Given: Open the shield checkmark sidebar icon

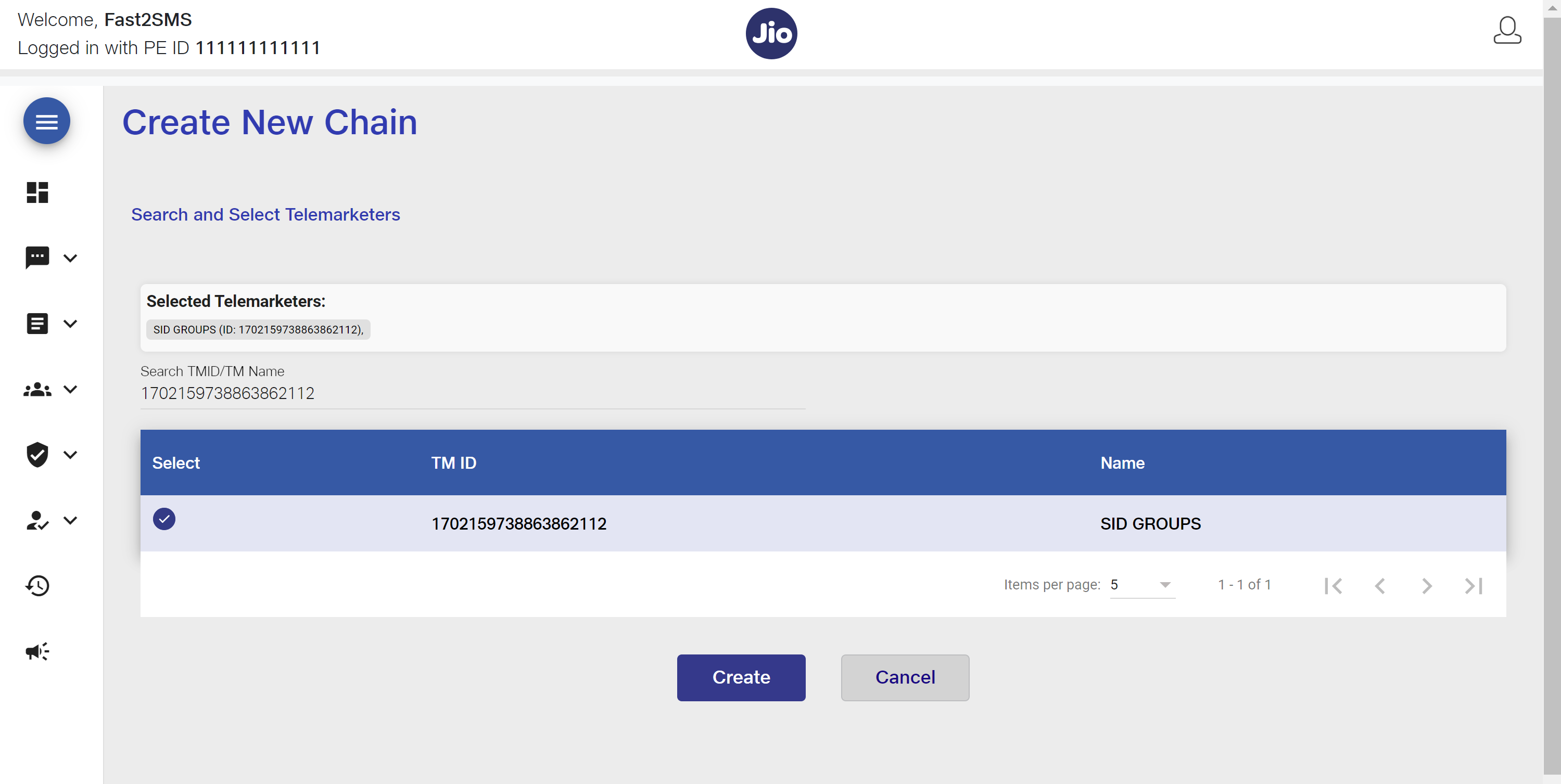Looking at the screenshot, I should click(37, 454).
